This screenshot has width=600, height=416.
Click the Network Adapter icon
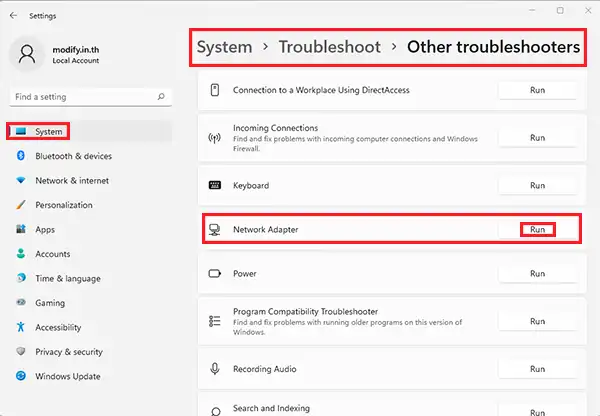tap(214, 230)
